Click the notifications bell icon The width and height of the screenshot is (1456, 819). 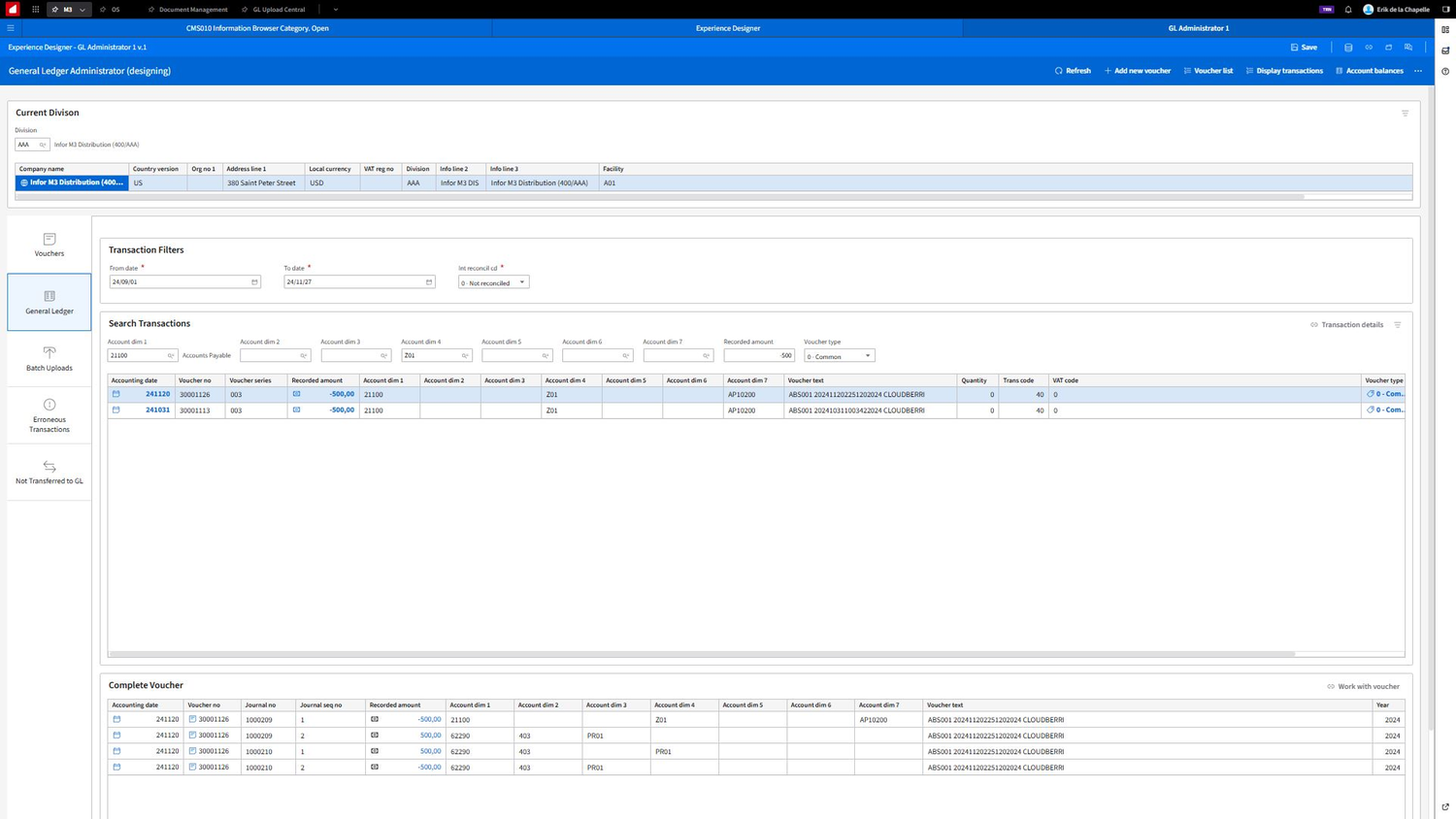tap(1347, 9)
